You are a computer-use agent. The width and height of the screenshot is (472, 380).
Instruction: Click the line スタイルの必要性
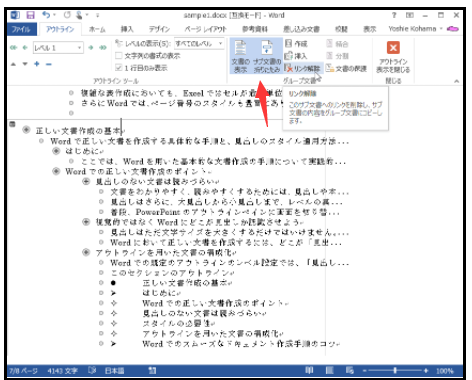click(177, 323)
